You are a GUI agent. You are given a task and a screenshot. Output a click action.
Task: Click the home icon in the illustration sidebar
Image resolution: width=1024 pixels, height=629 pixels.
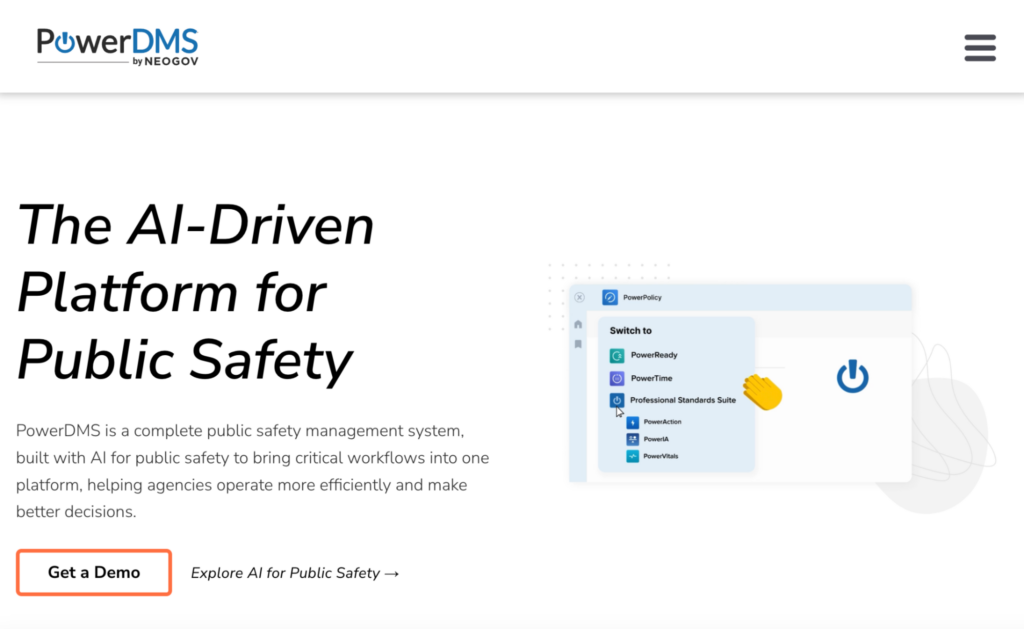pos(578,324)
